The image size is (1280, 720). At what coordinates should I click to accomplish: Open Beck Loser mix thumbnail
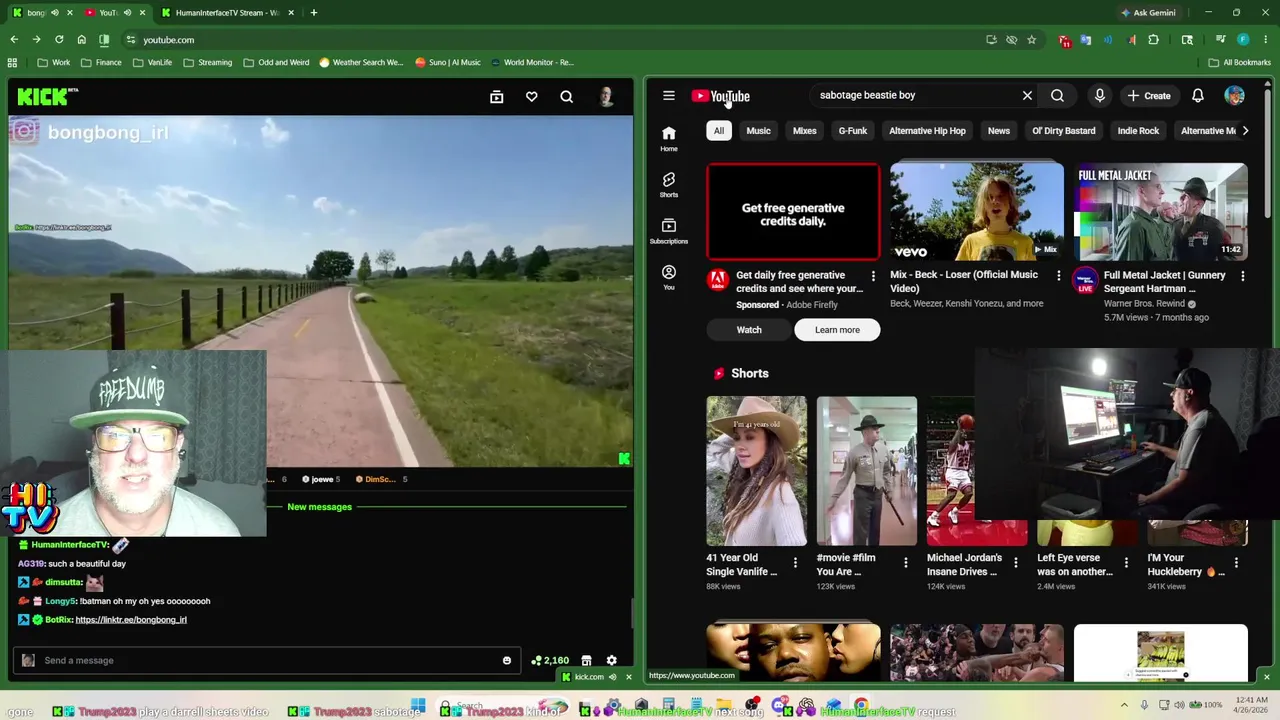click(977, 212)
